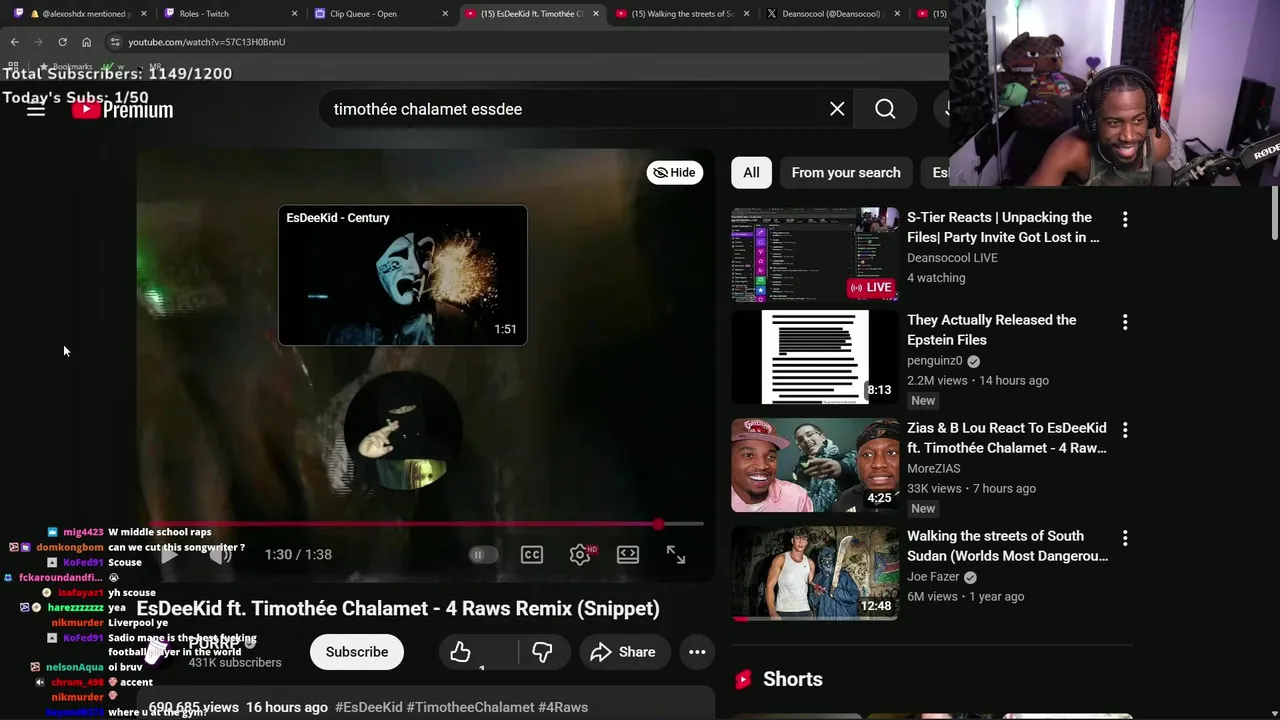
Task: Open EsDeeKid - Century suggested video card
Action: [403, 275]
